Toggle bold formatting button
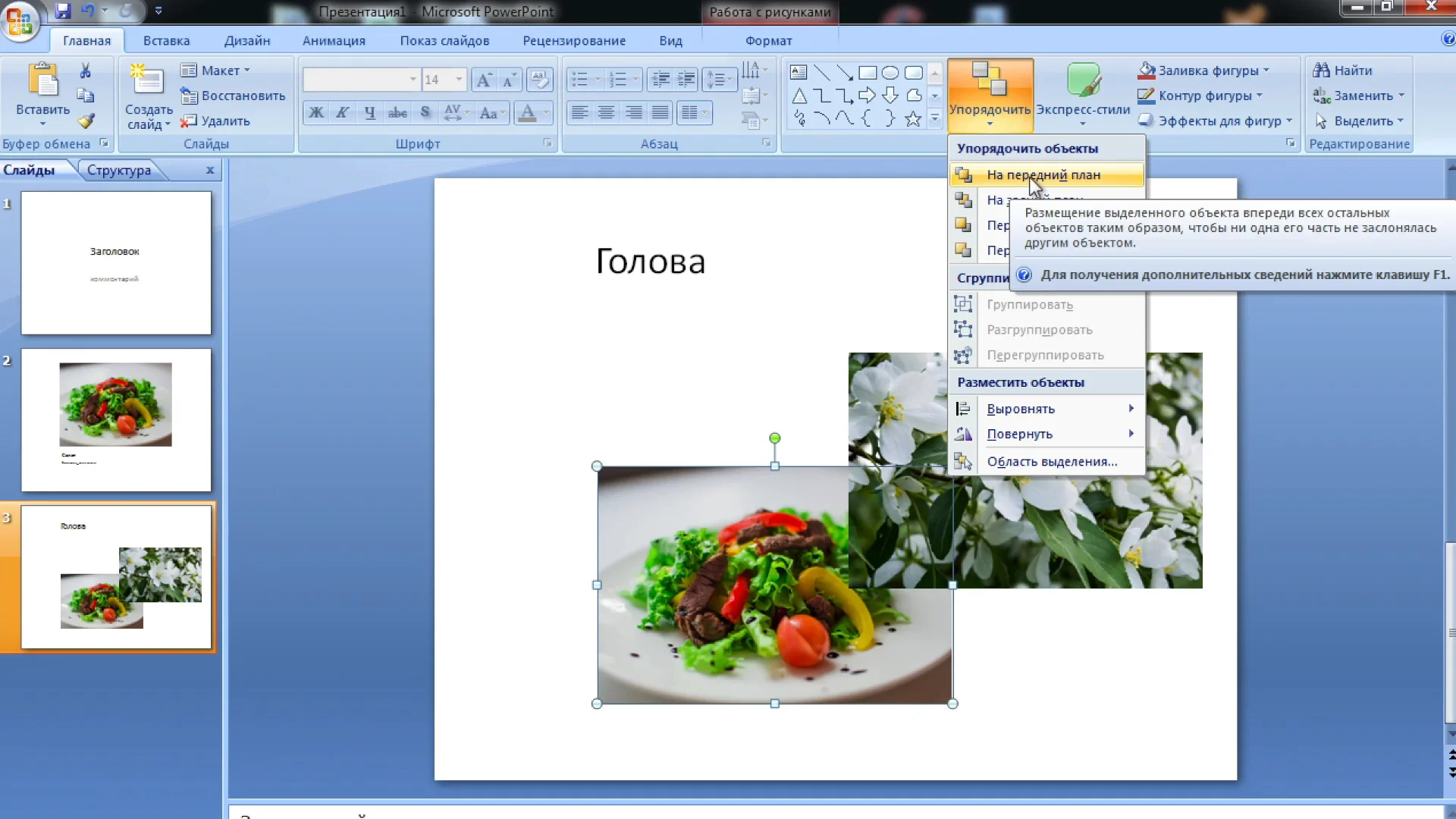 pyautogui.click(x=316, y=113)
